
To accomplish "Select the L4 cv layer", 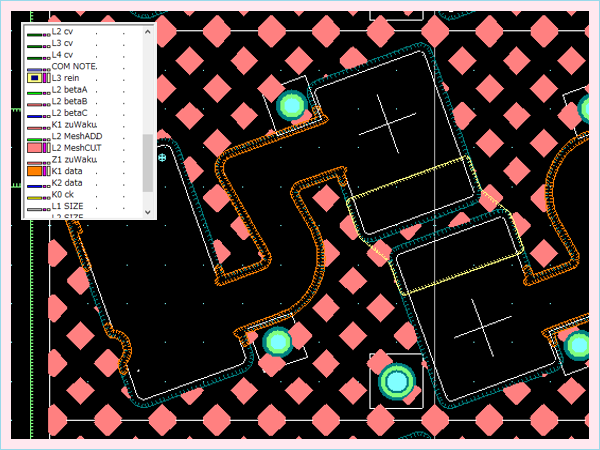I will coord(63,54).
